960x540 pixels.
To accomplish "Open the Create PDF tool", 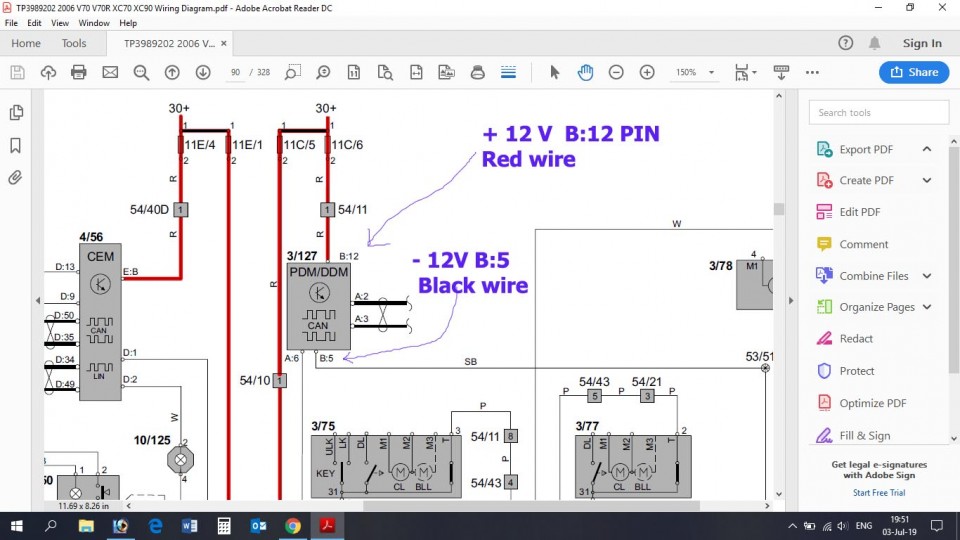I will click(866, 181).
